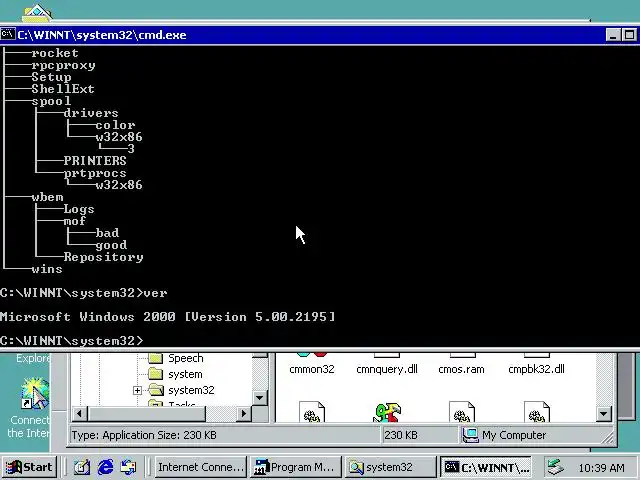Click folder tree horizontal scroll right arrow
Screen dimensions: 640x480
tap(244, 413)
